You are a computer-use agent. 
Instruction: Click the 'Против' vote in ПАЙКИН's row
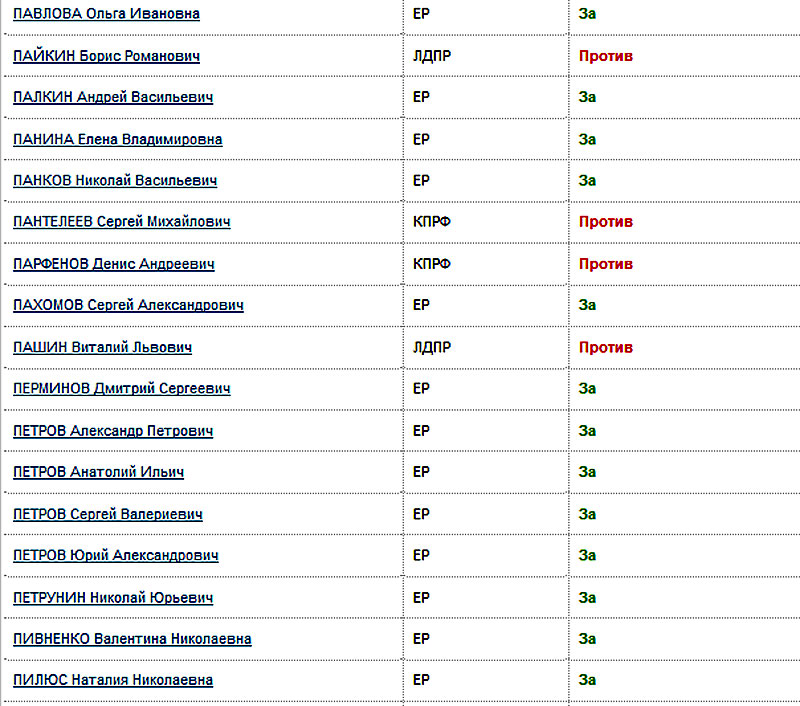coord(606,56)
